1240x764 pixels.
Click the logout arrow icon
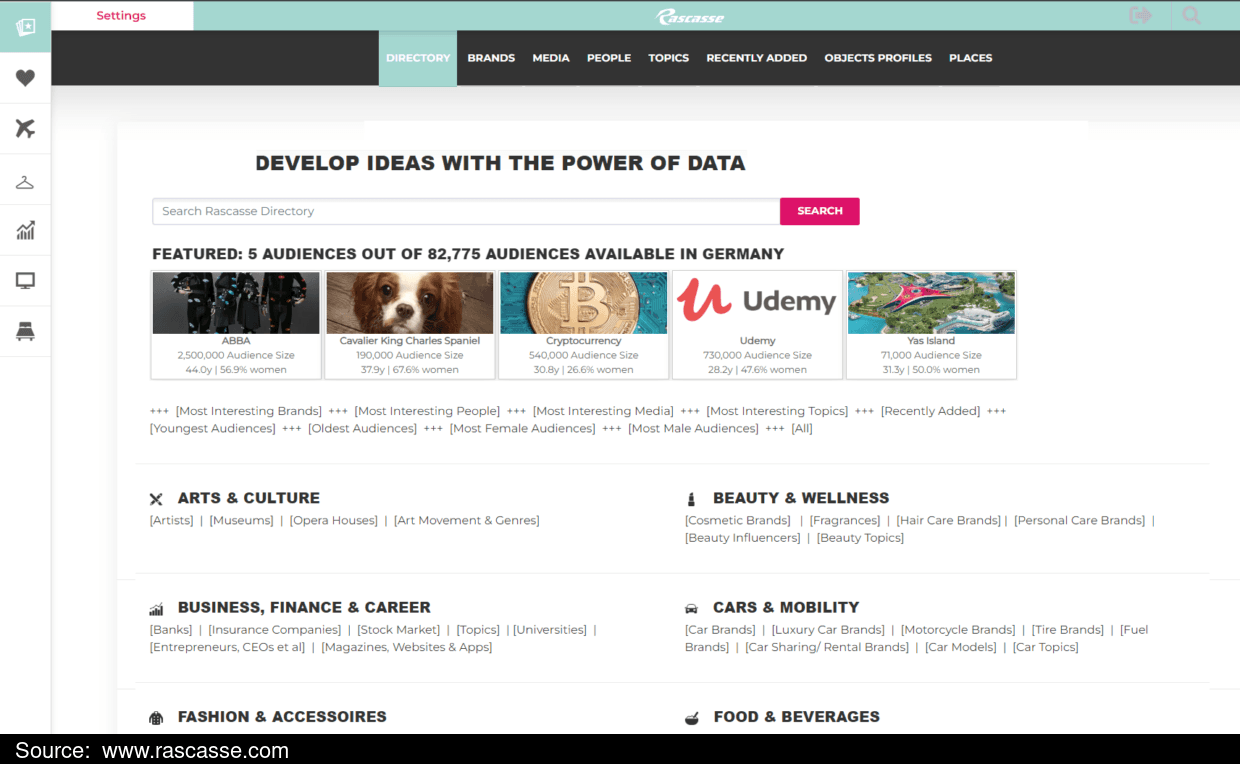pos(1140,15)
